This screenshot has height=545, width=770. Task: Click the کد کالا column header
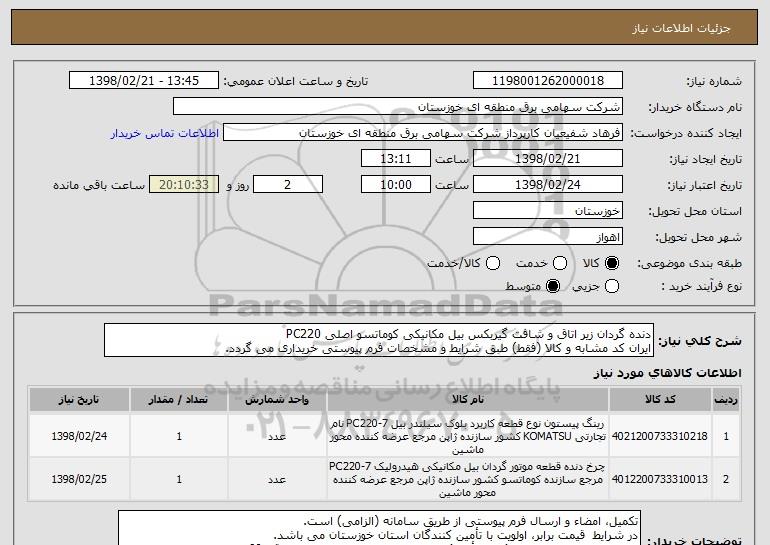(660, 399)
